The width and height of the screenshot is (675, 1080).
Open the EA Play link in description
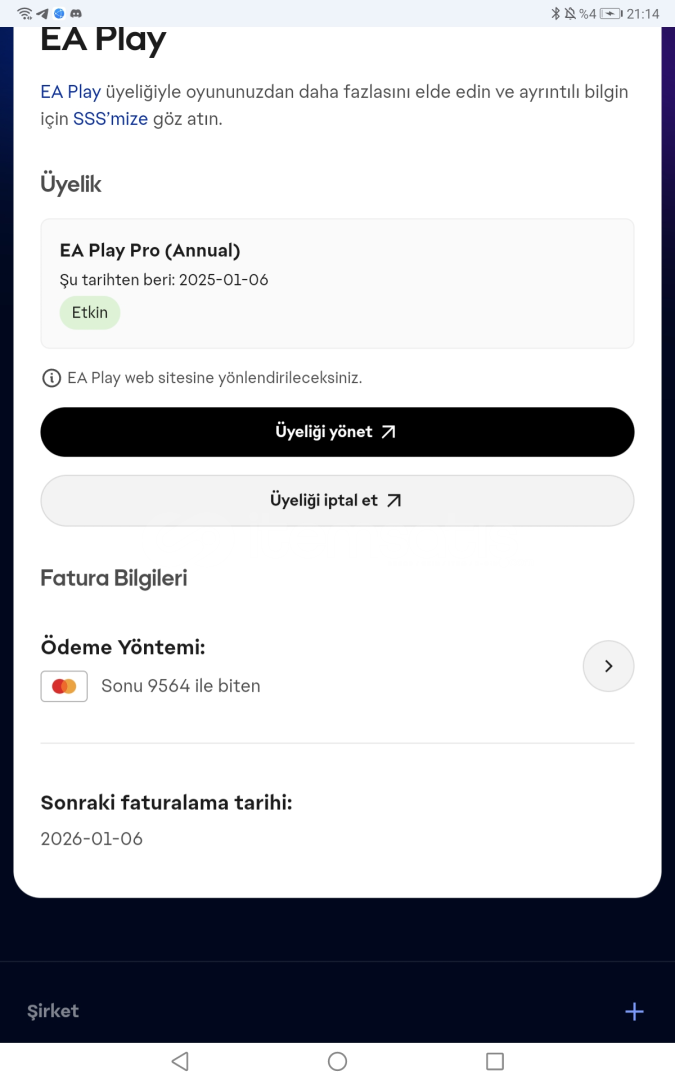pos(70,92)
